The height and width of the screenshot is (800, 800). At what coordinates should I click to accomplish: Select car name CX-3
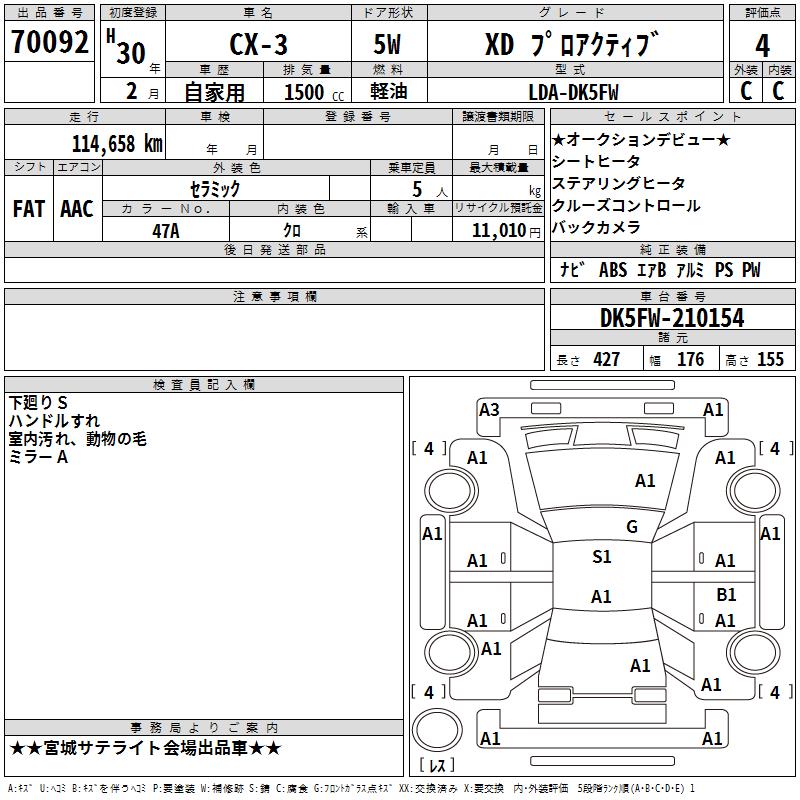click(x=258, y=44)
